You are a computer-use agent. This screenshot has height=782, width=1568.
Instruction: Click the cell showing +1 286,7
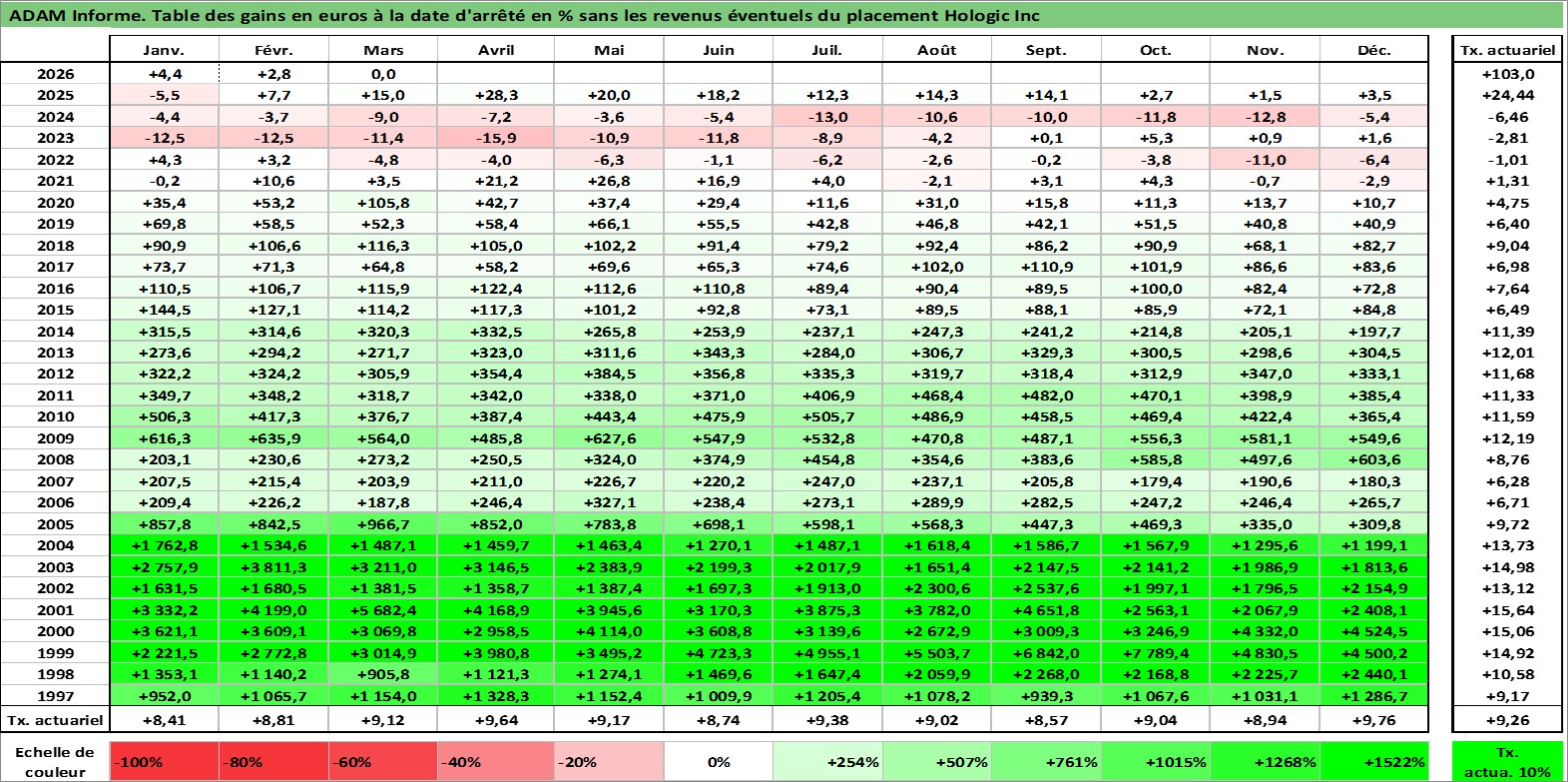pos(1374,696)
